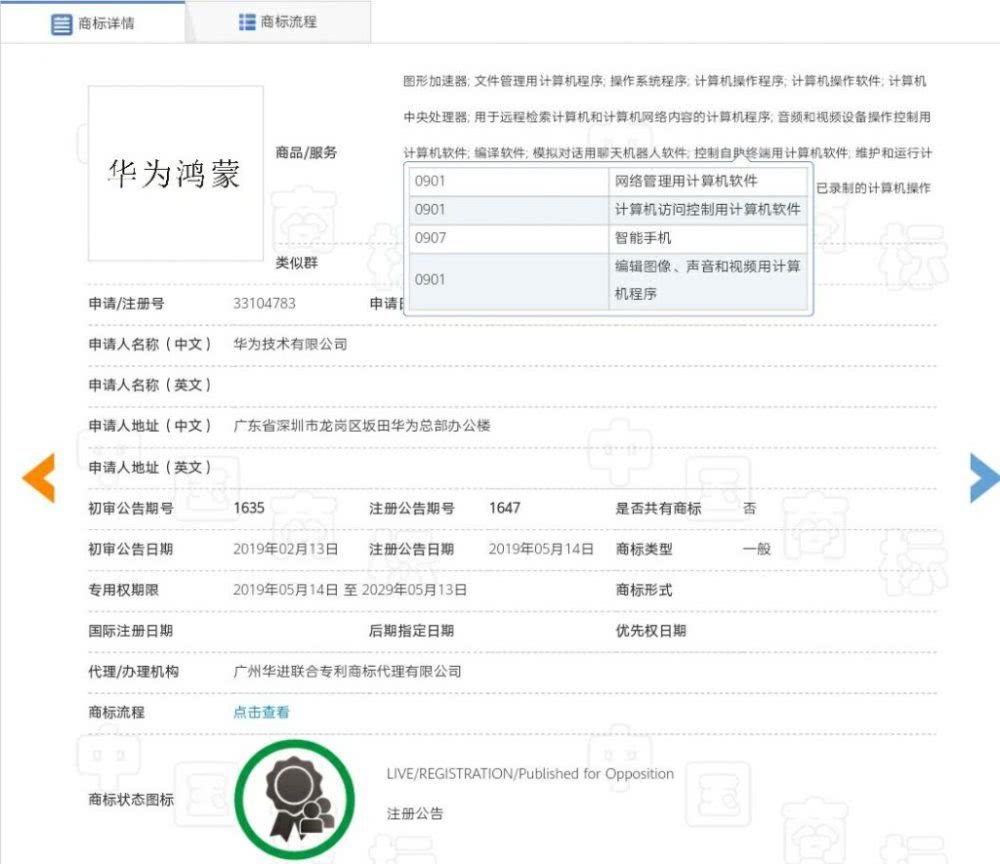Select applicant name 华为技术有限公司
This screenshot has height=864, width=1000.
coord(290,344)
